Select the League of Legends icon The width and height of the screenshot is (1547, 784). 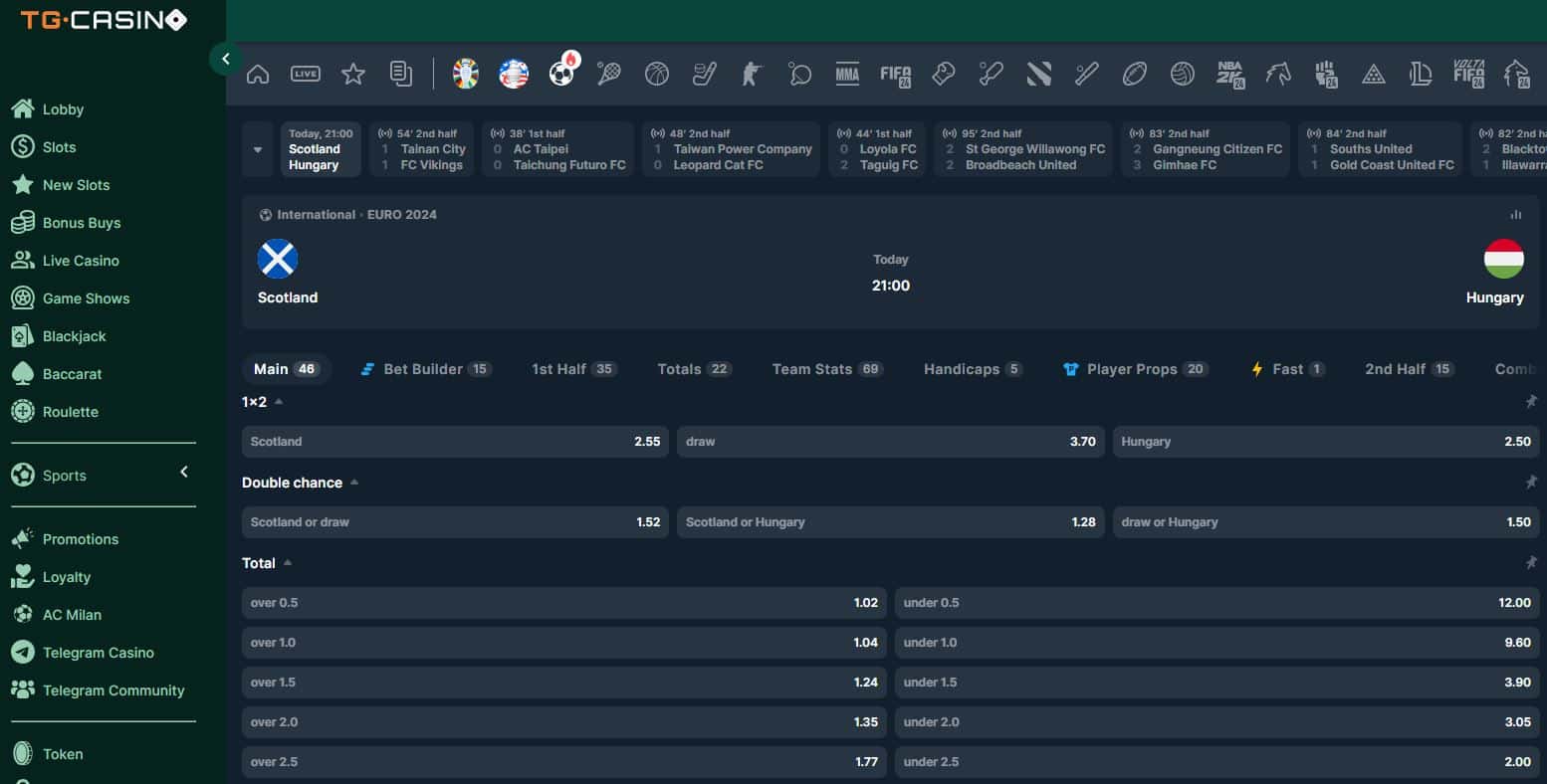1422,74
